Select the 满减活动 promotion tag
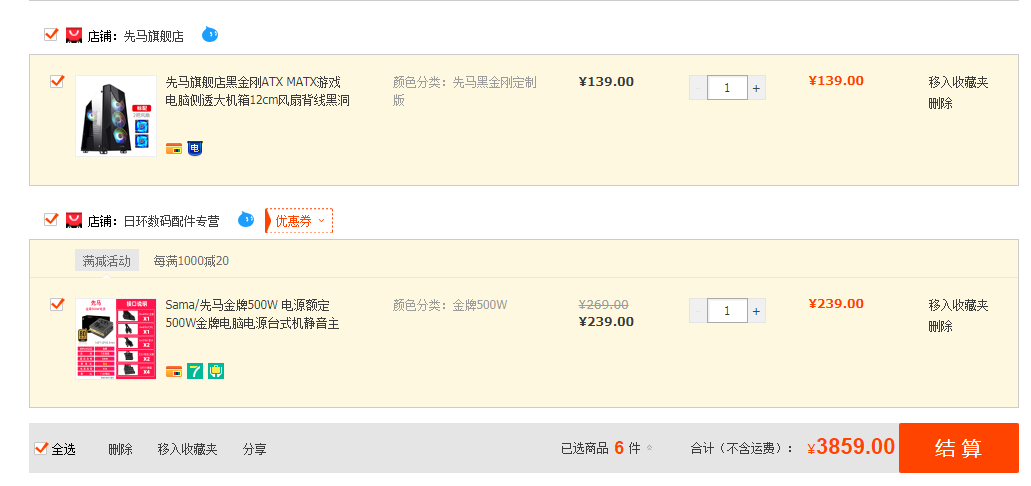Screen dimensions: 1031x486 [107, 260]
